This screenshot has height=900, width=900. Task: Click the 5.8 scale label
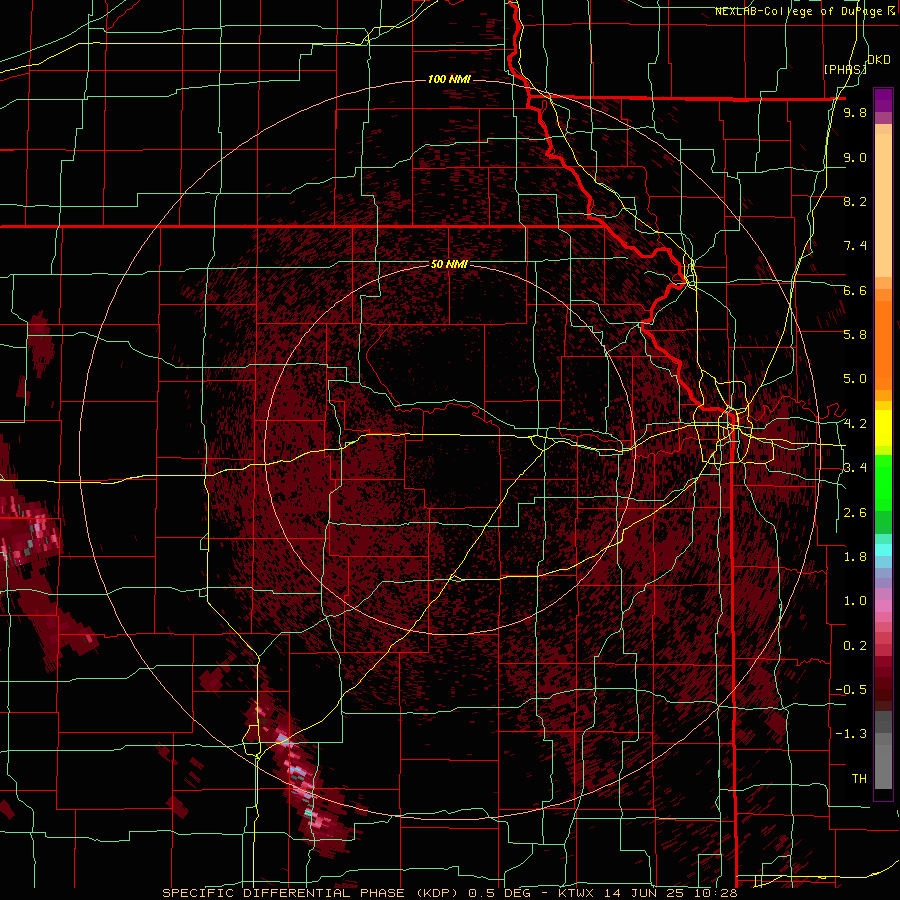point(855,335)
